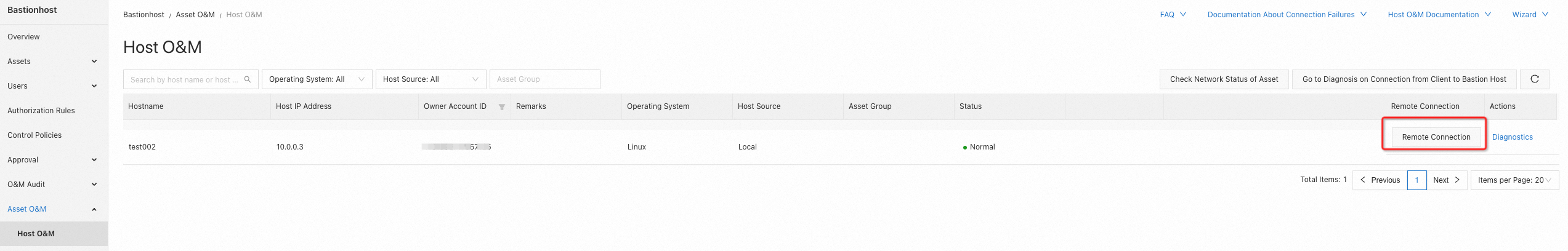Click the Remote Connection button for test002
The height and width of the screenshot is (251, 1568).
click(1436, 137)
